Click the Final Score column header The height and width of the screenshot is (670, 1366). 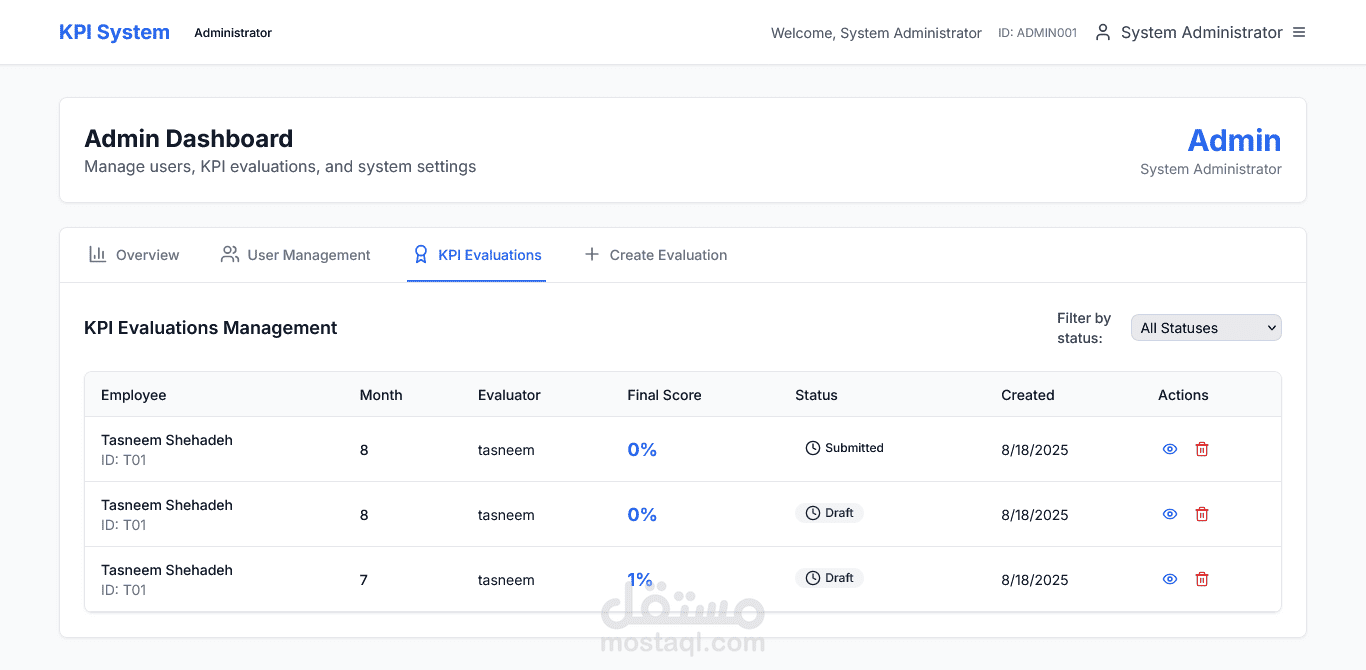click(x=664, y=395)
